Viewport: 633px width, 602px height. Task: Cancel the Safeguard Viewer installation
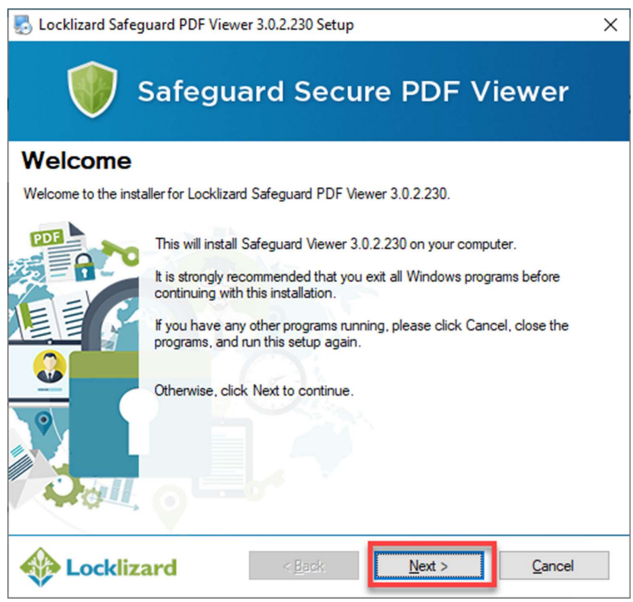coord(553,565)
